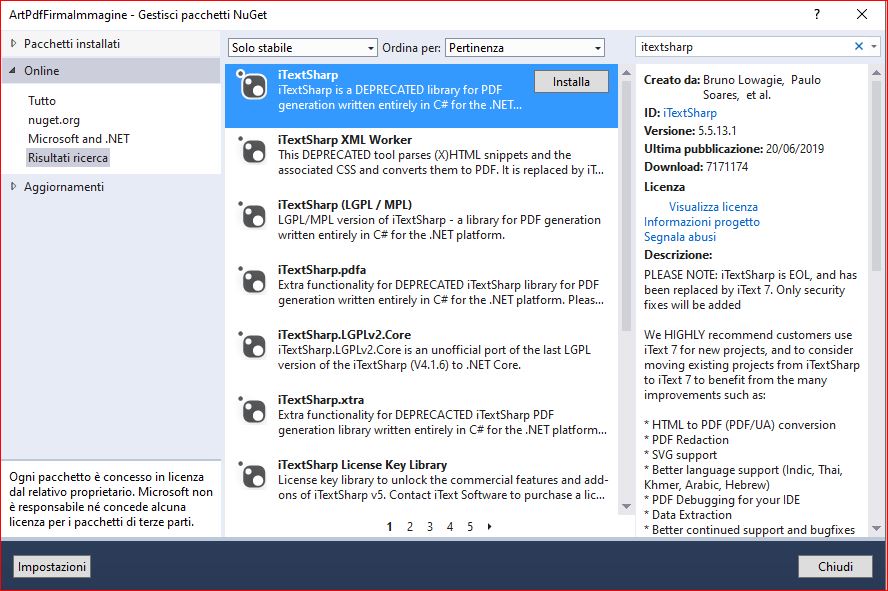Click the package list scroll up arrow
The width and height of the screenshot is (888, 591).
pos(626,72)
